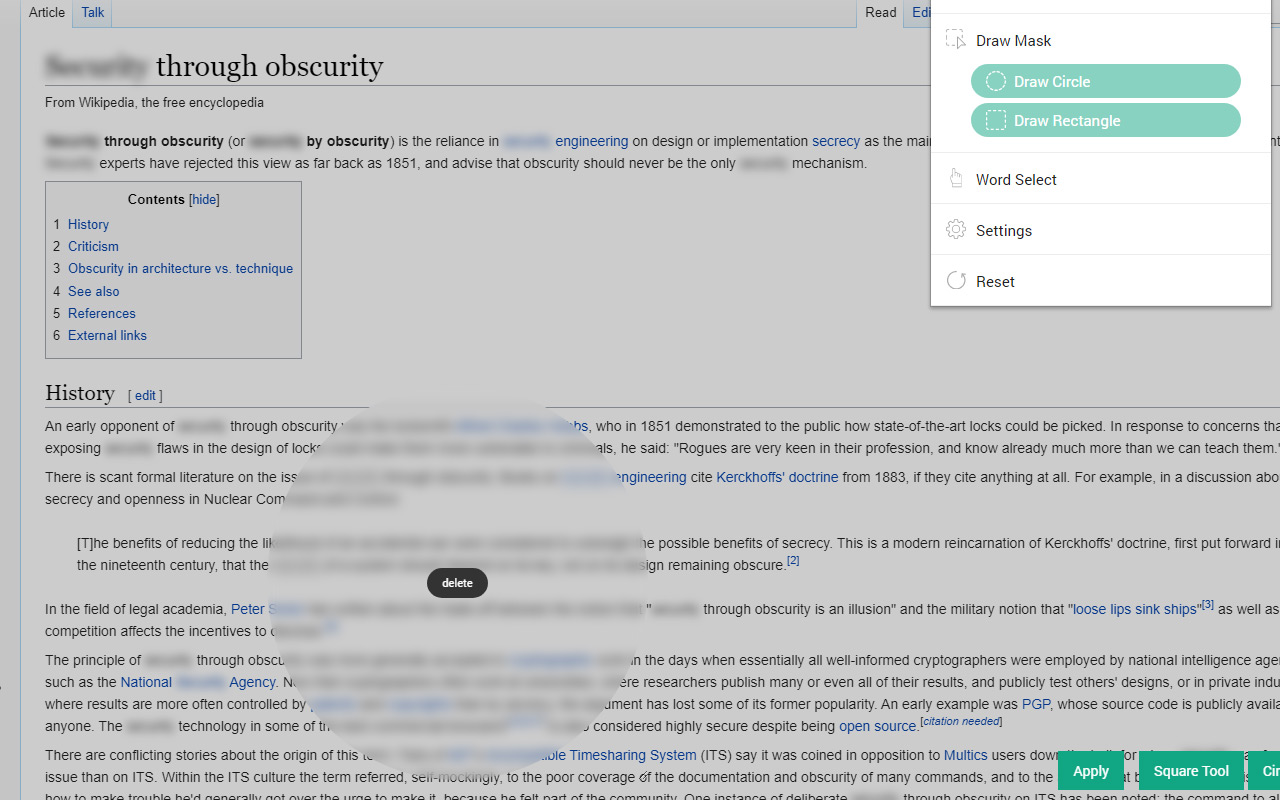The height and width of the screenshot is (800, 1280).
Task: Follow the National link before Agency
Action: point(146,682)
